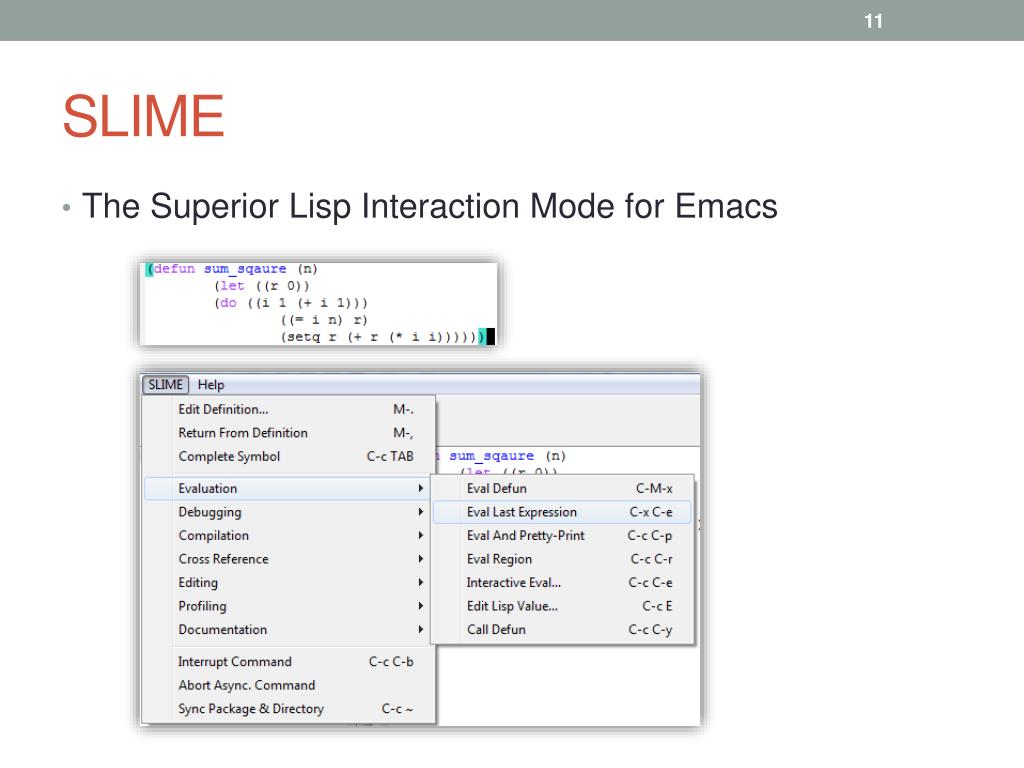Select Call Defun entry

pyautogui.click(x=562, y=630)
